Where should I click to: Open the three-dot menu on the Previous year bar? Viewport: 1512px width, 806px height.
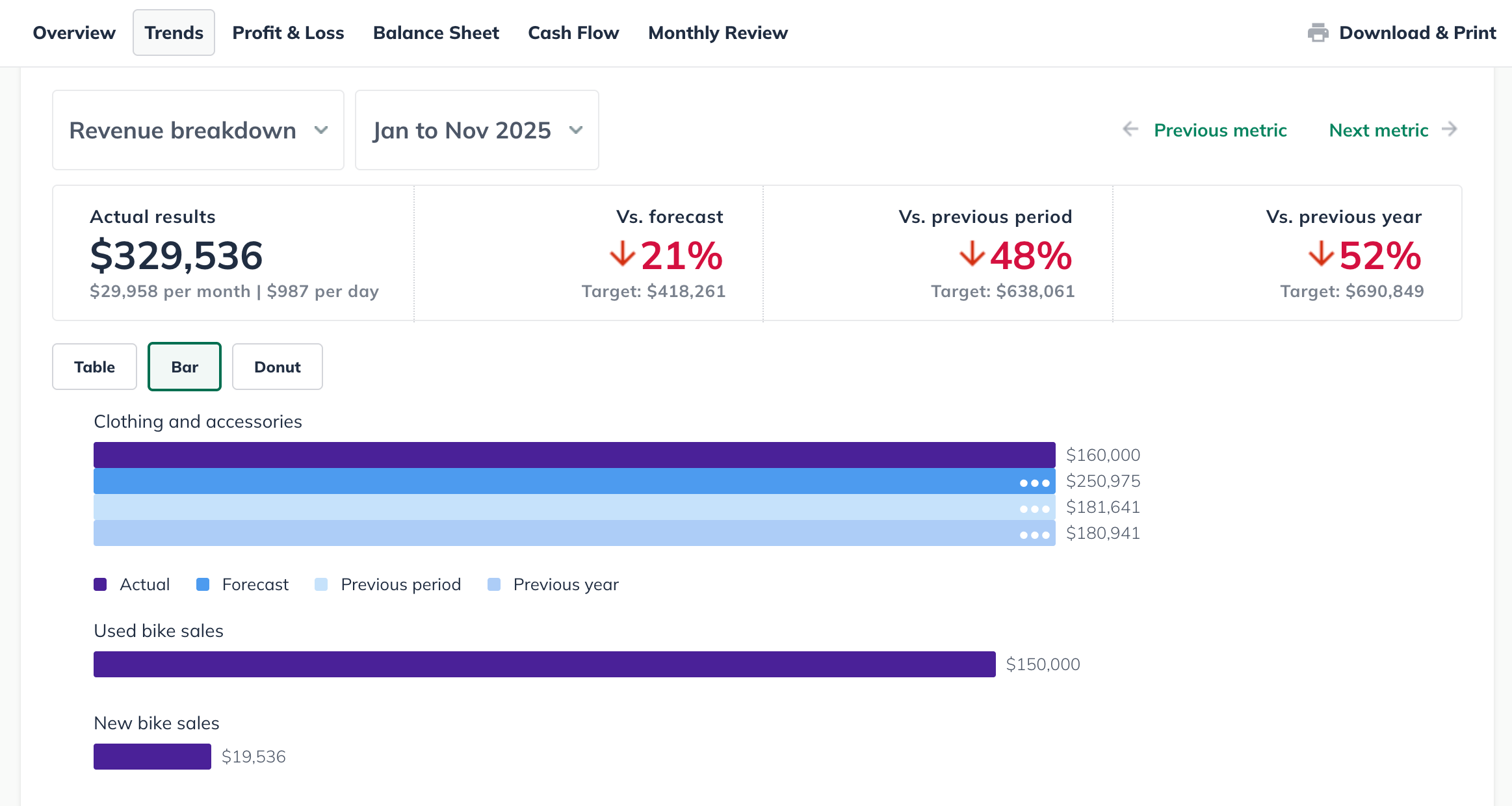tap(1034, 534)
